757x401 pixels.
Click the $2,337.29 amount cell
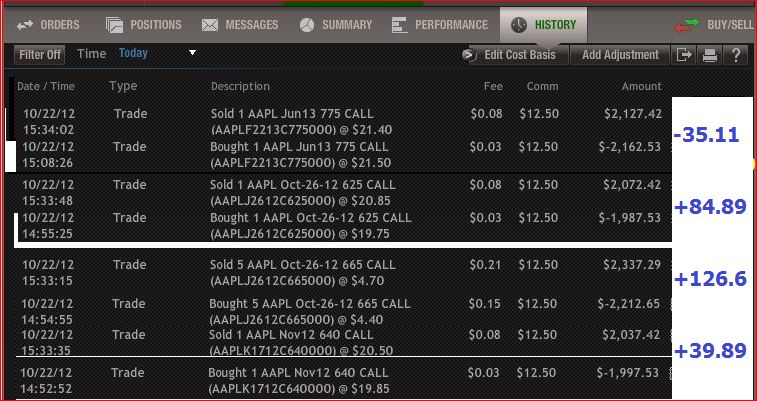click(x=632, y=264)
